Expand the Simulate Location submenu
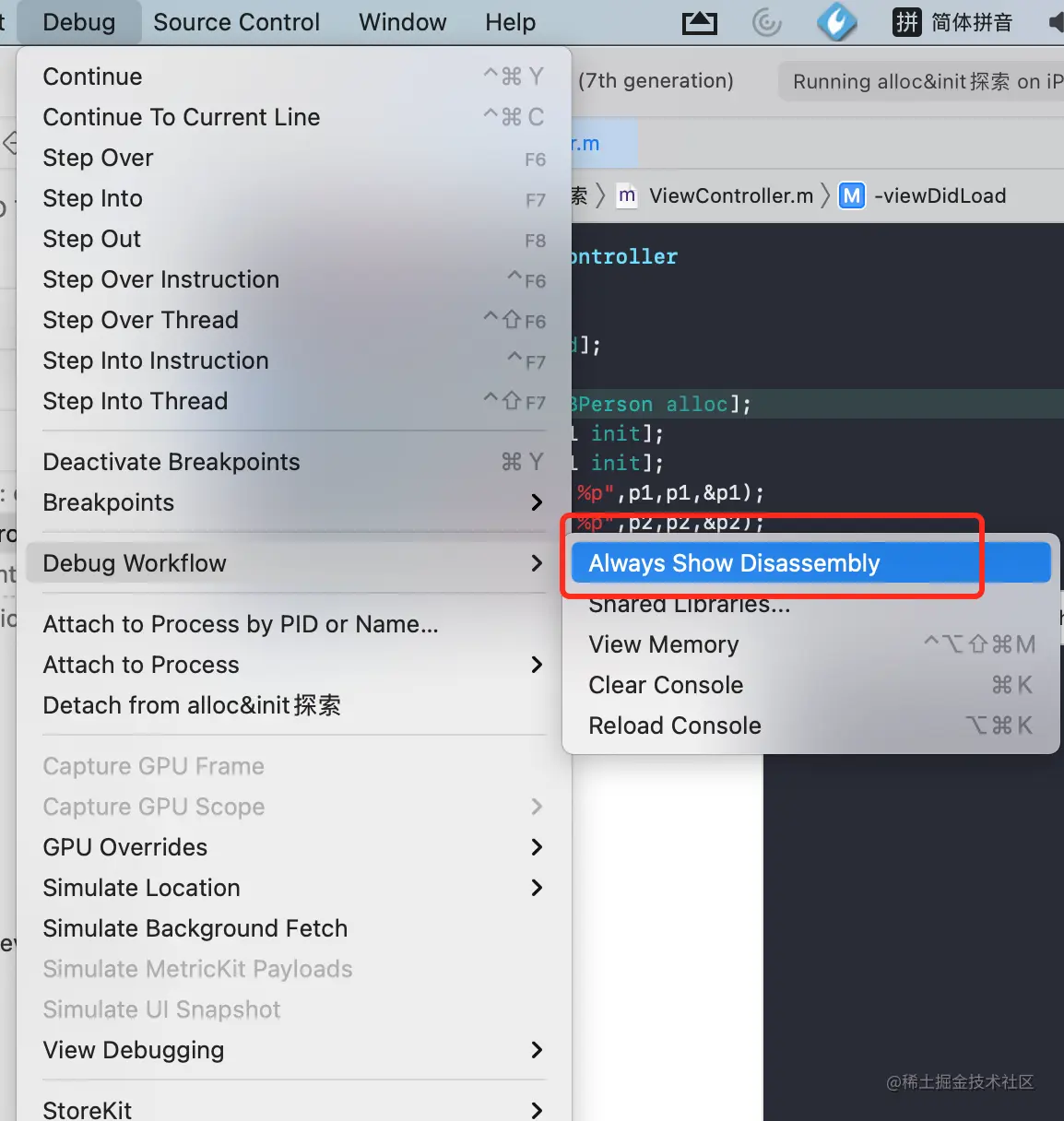The height and width of the screenshot is (1121, 1064). 294,888
